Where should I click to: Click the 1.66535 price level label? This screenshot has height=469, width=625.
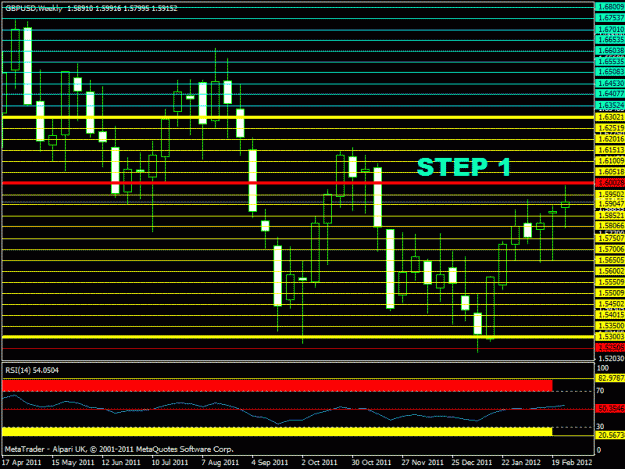pyautogui.click(x=610, y=40)
